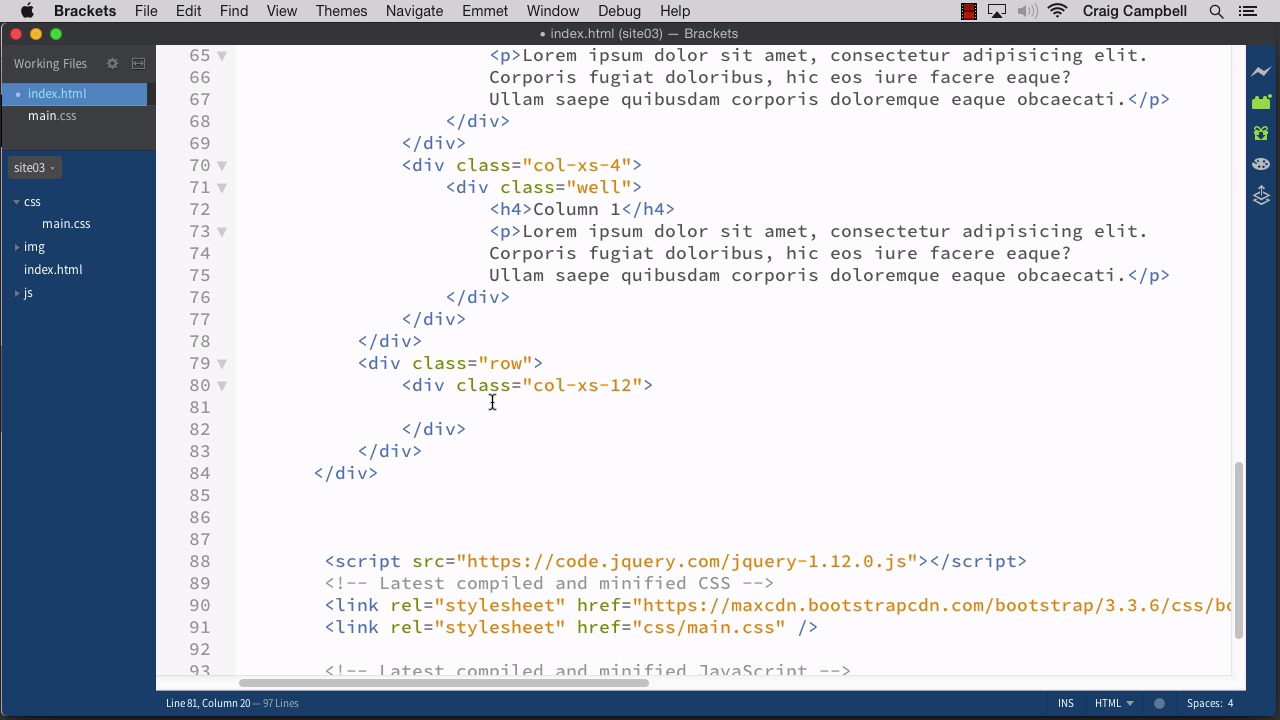Image resolution: width=1280 pixels, height=720 pixels.
Task: Fold code at line 70
Action: [222, 166]
